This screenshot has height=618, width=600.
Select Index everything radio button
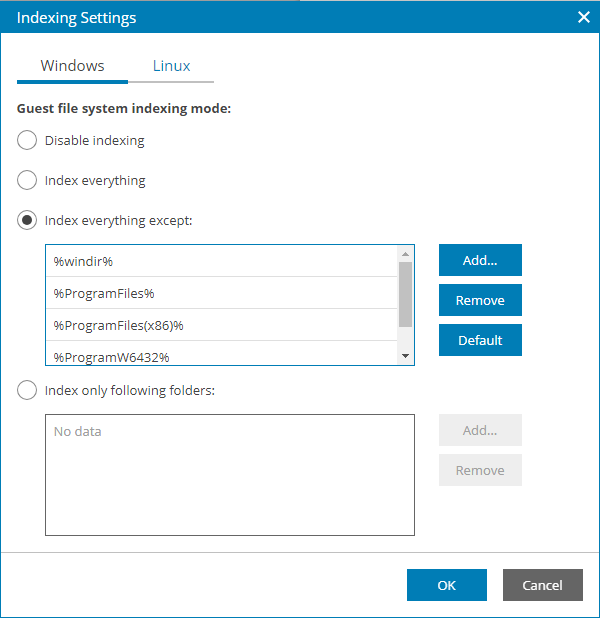(x=28, y=181)
